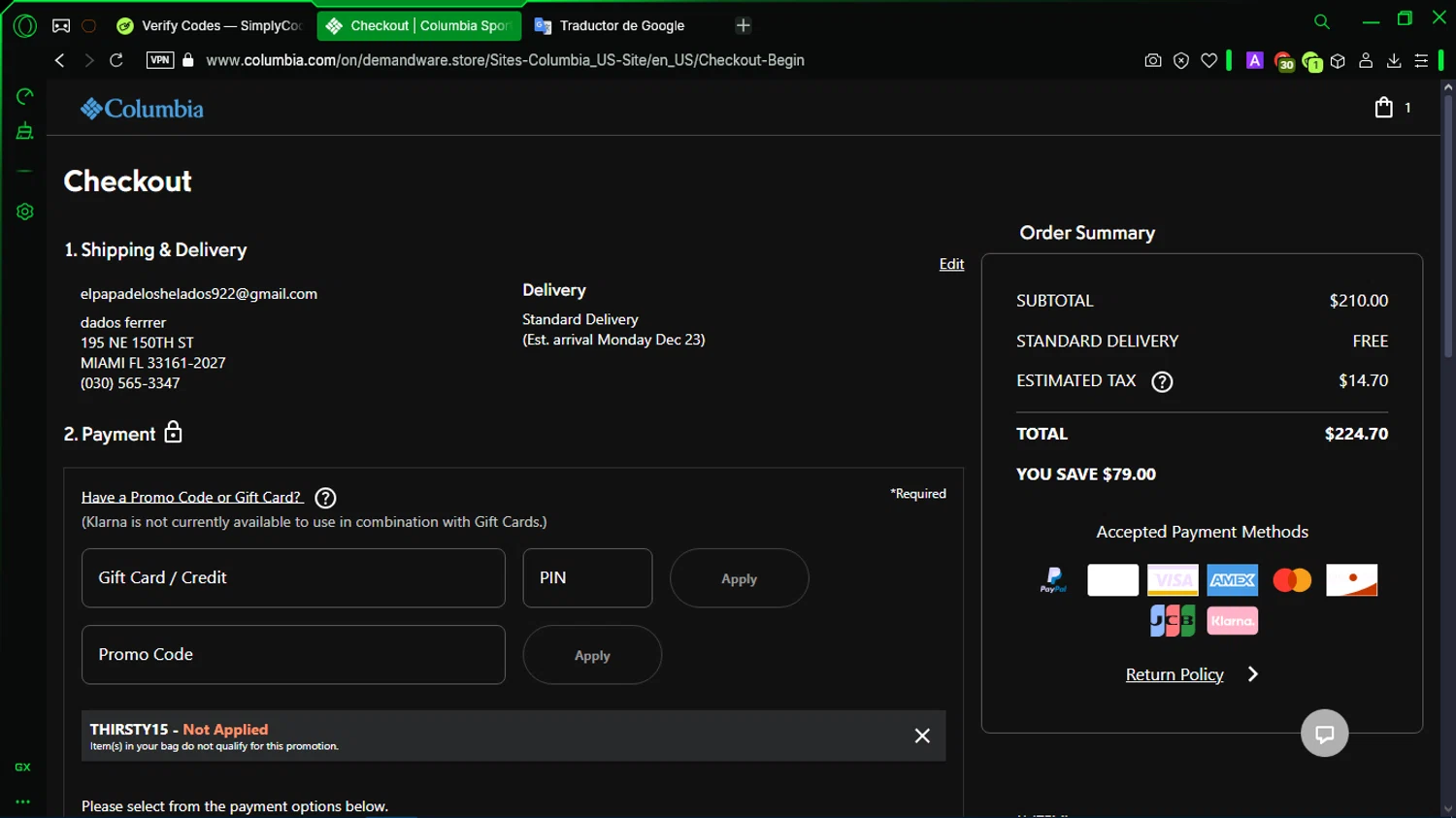Click the Standard Delivery text

coord(580,319)
